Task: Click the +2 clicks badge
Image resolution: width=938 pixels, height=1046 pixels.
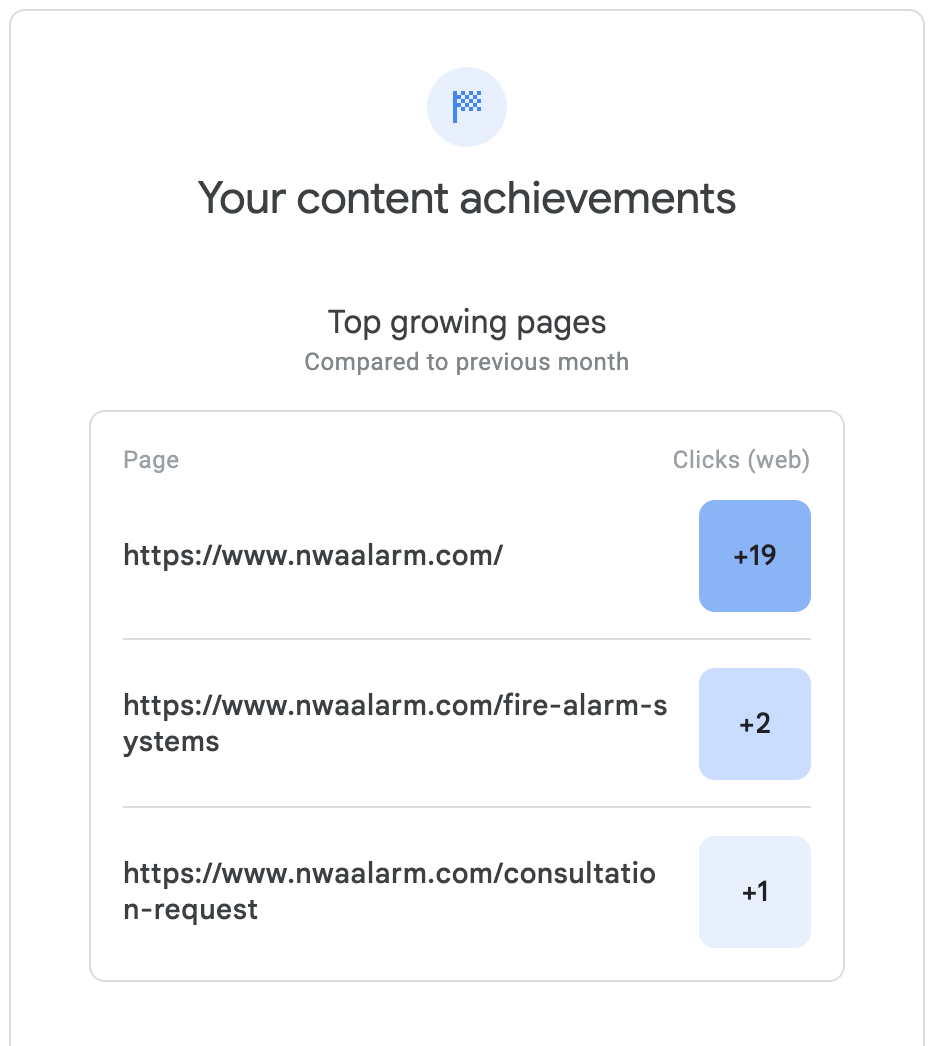Action: (x=754, y=724)
